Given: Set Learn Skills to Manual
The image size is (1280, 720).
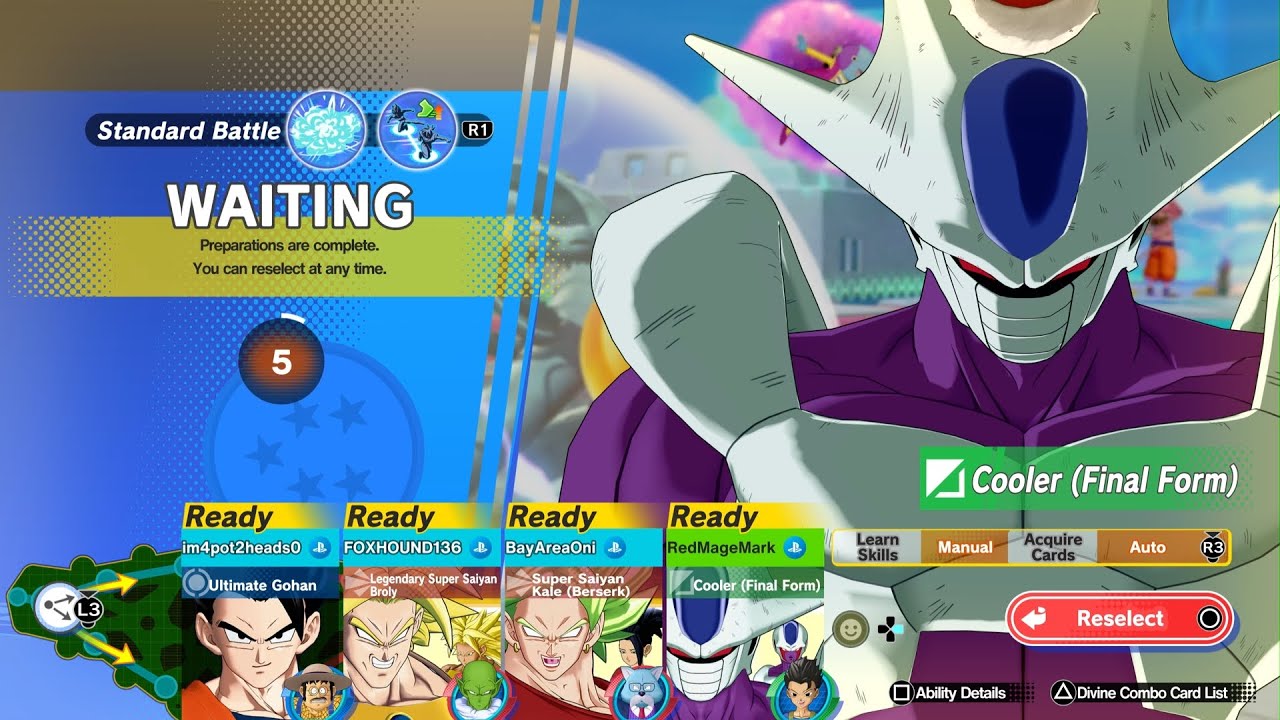Looking at the screenshot, I should click(965, 547).
